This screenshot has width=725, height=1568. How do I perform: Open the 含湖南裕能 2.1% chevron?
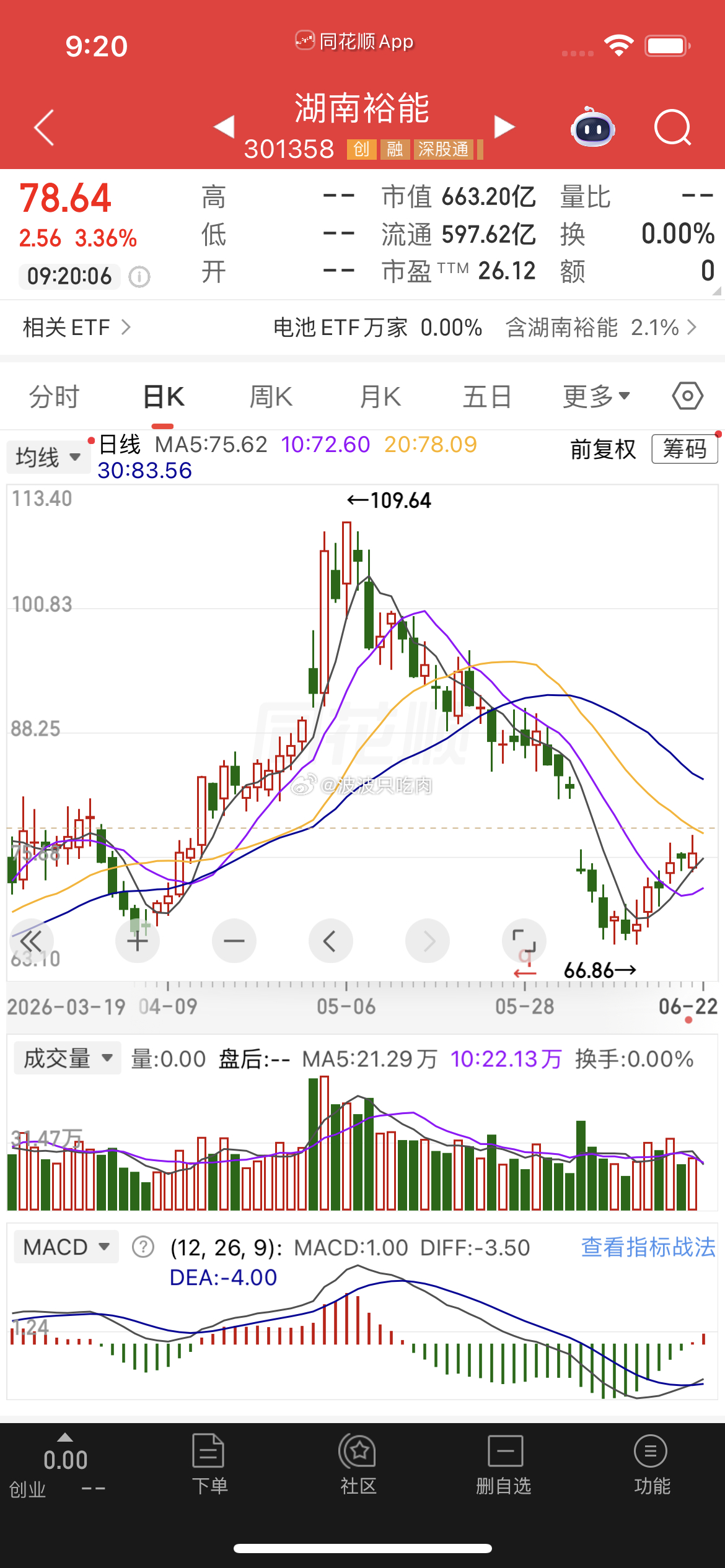pyautogui.click(x=601, y=328)
